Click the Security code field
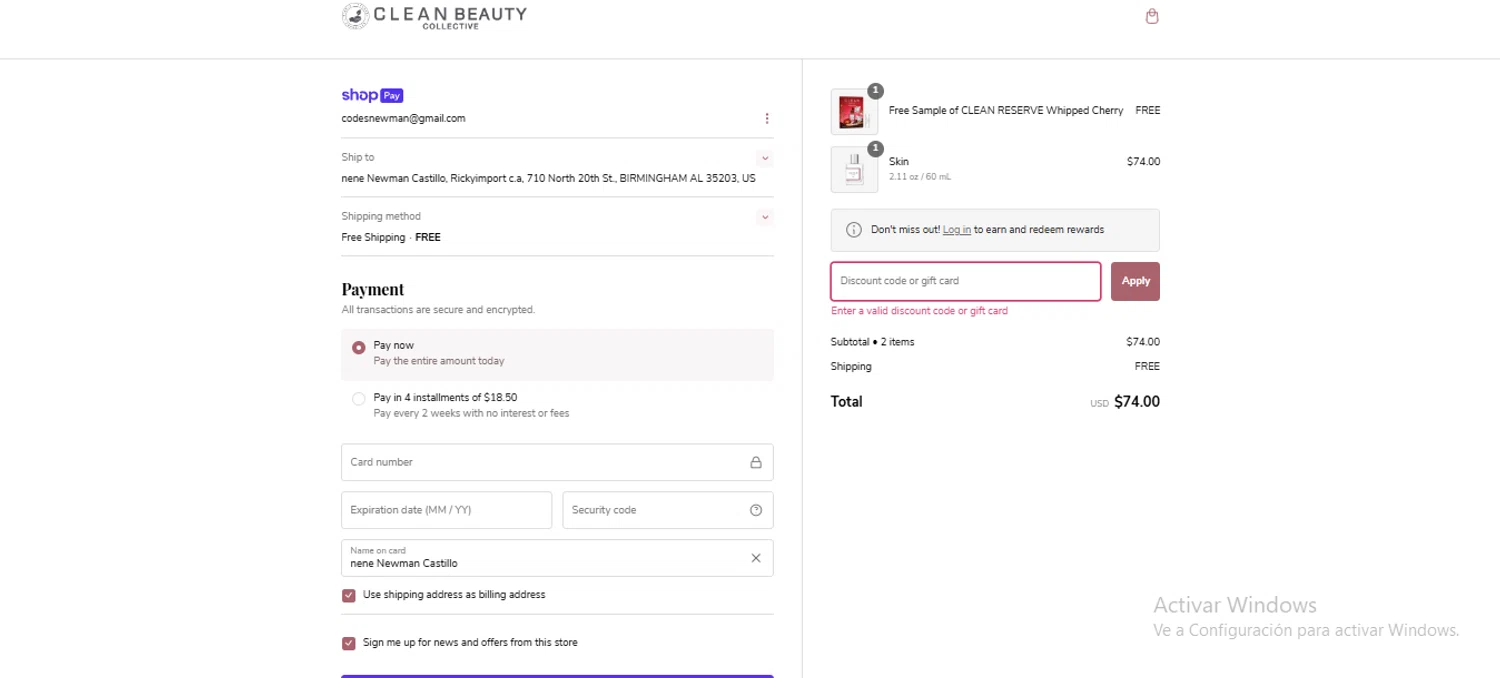Image resolution: width=1500 pixels, height=678 pixels. pos(667,510)
